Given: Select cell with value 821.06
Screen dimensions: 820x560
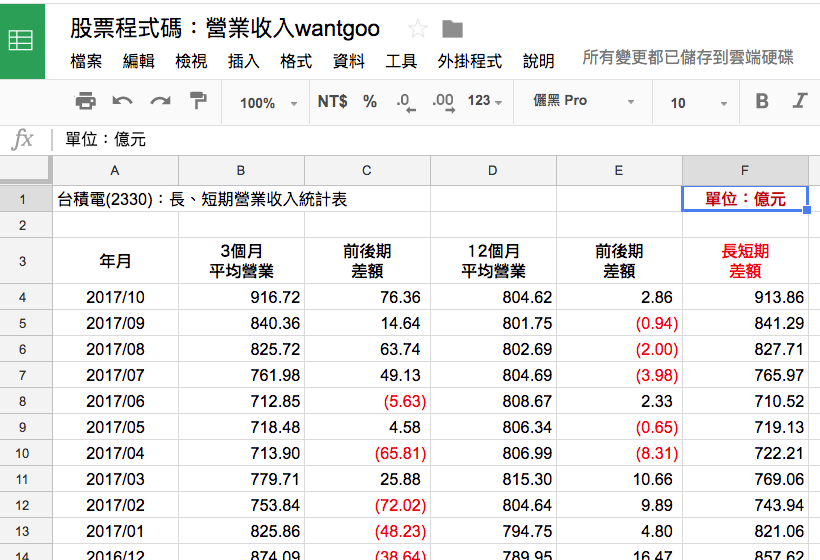Looking at the screenshot, I should tap(745, 531).
